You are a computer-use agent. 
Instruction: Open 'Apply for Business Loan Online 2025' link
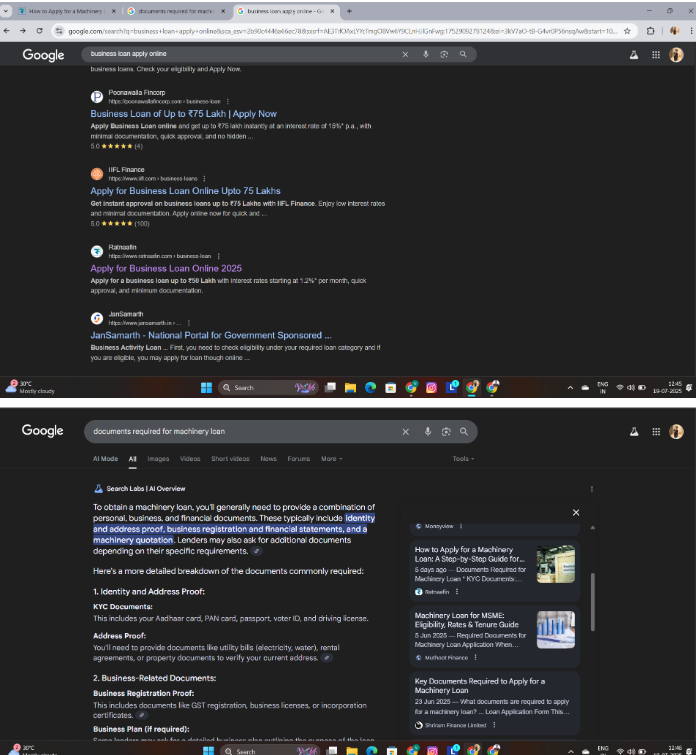166,269
